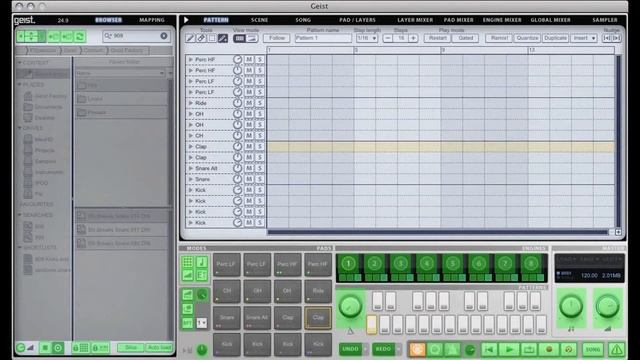Click the large green pattern knob
The height and width of the screenshot is (360, 640).
pos(350,307)
